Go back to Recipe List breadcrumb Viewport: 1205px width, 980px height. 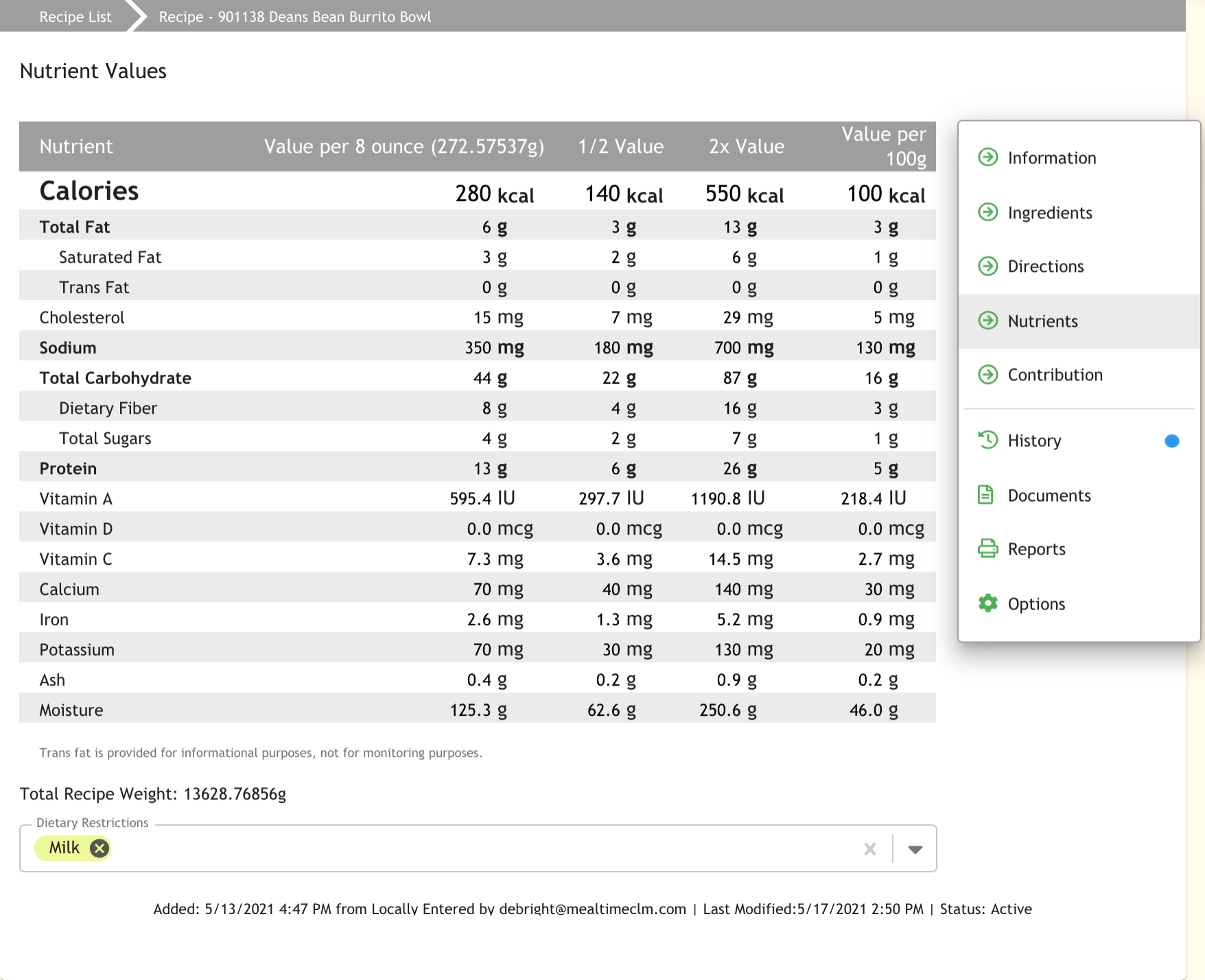tap(75, 16)
